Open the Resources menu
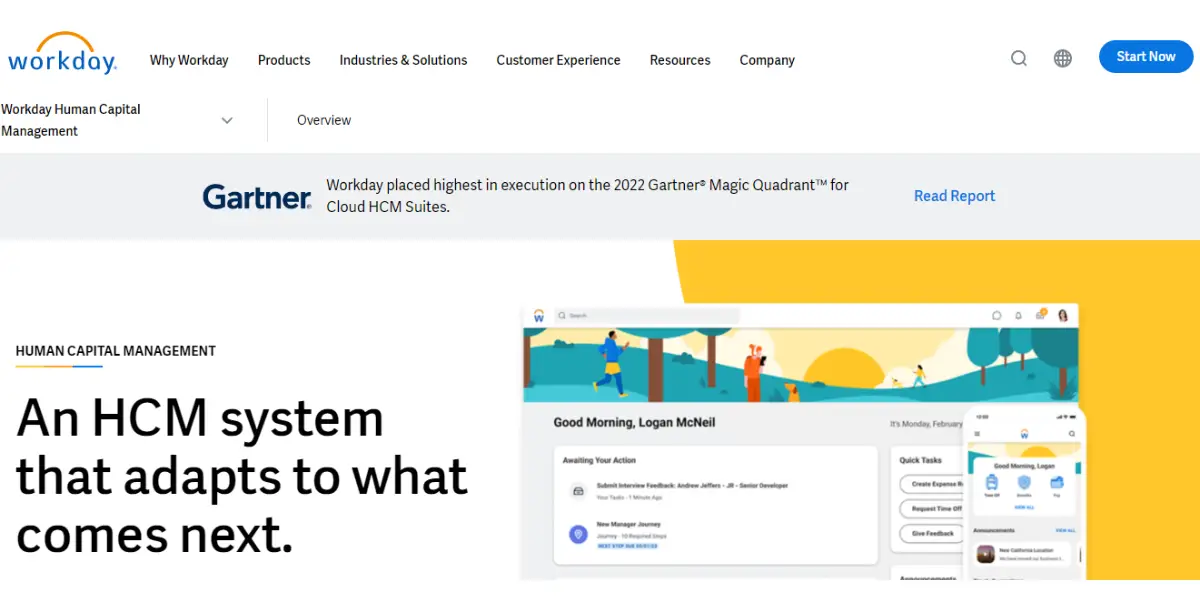 tap(680, 60)
